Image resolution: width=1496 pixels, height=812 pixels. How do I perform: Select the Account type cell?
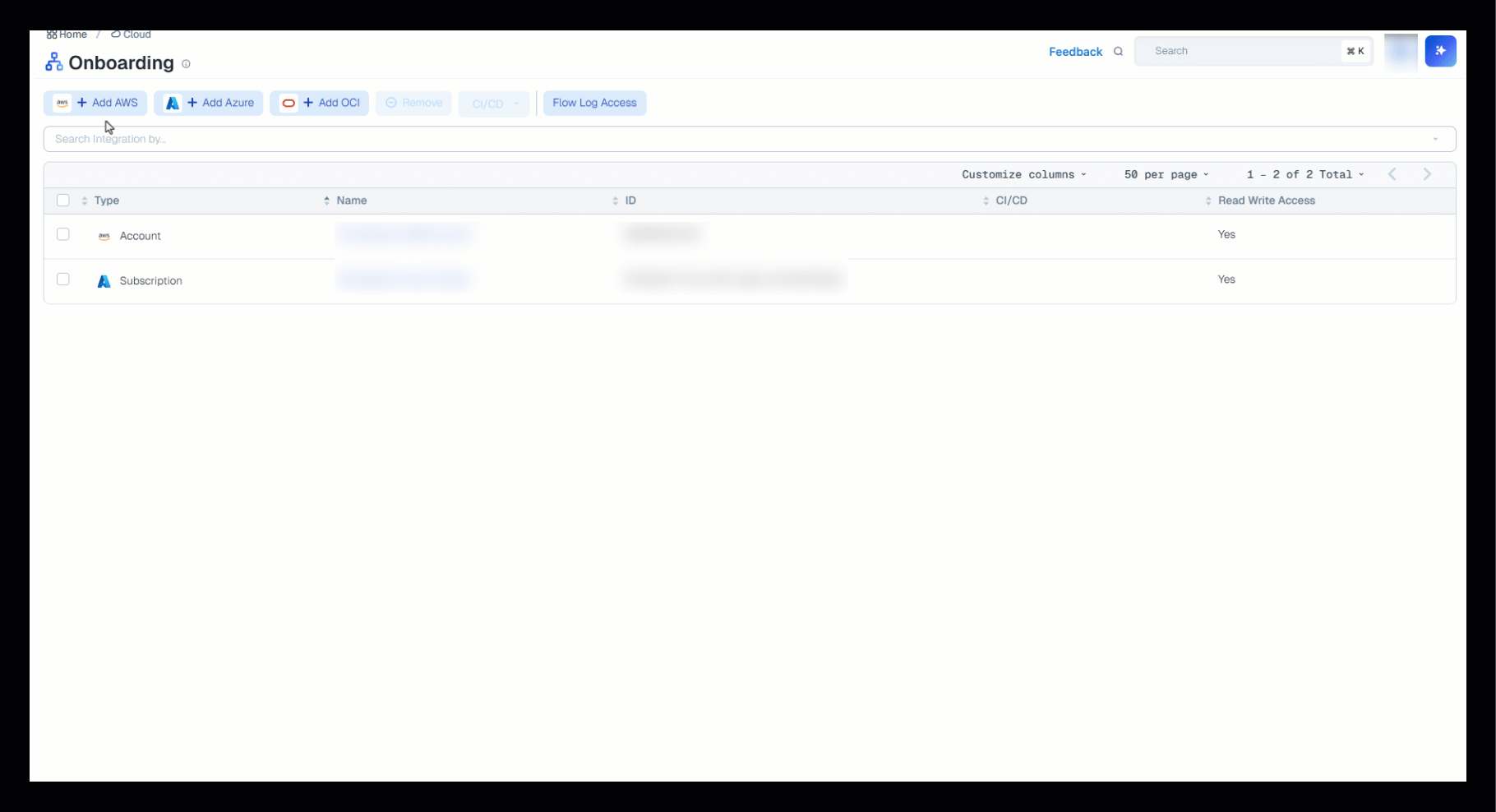[141, 236]
